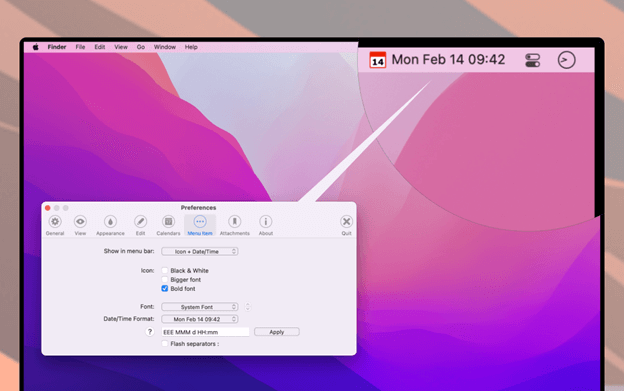Open the General preferences pane
This screenshot has width=624, height=391.
(55, 225)
